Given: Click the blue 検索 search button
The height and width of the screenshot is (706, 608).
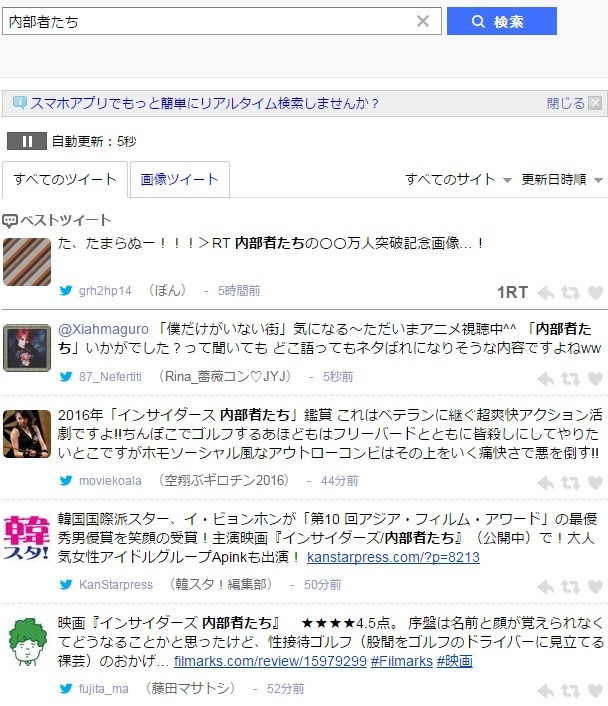Looking at the screenshot, I should [502, 21].
